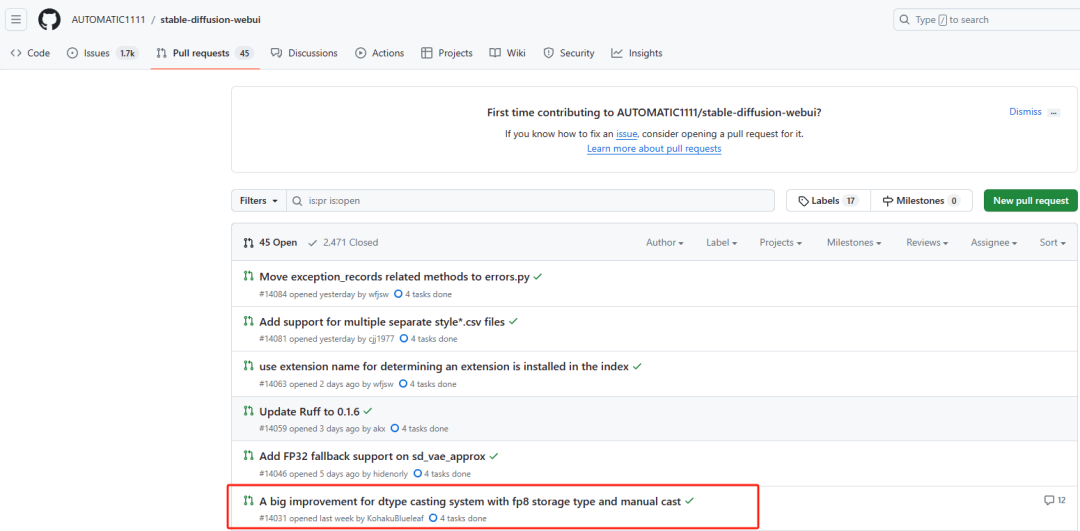Click 4 tasks done on PR #14059
Screen dimensions: 1080x531
click(x=419, y=428)
